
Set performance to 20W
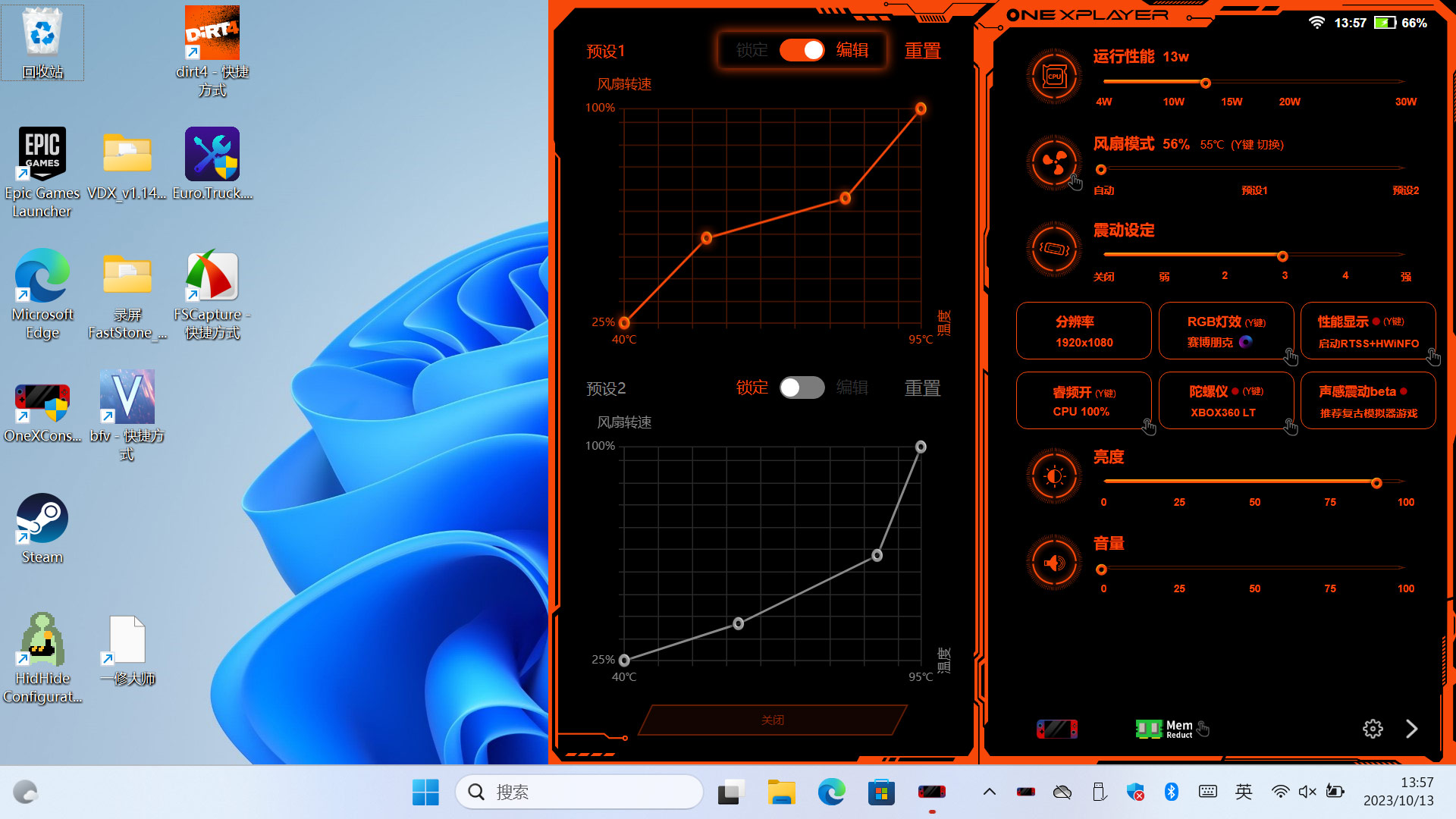[1289, 102]
